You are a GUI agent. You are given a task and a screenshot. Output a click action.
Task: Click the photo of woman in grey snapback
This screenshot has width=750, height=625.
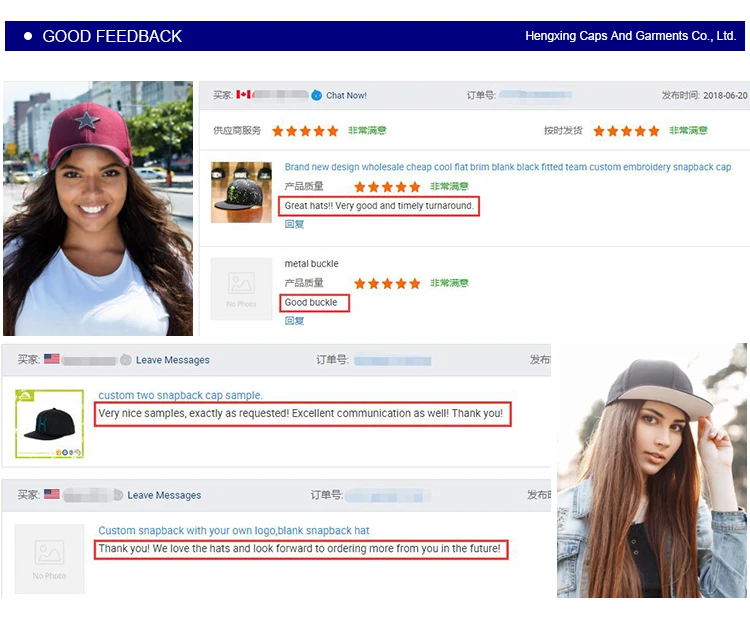[x=651, y=471]
